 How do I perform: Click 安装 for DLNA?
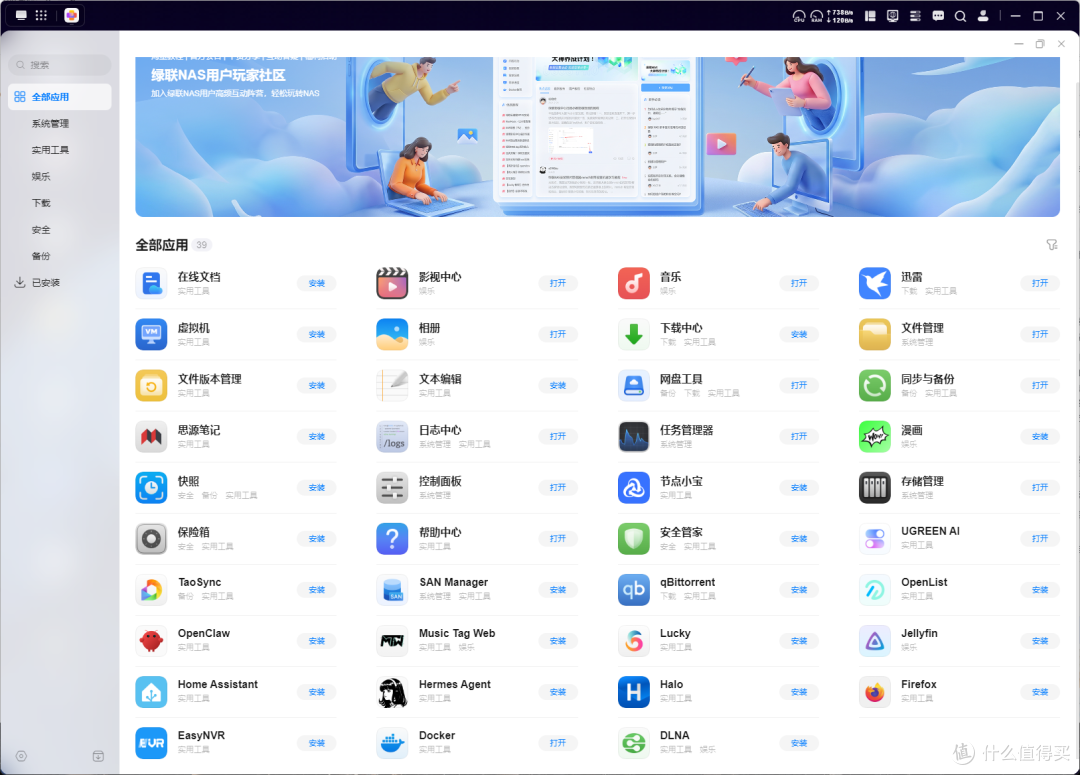point(799,743)
